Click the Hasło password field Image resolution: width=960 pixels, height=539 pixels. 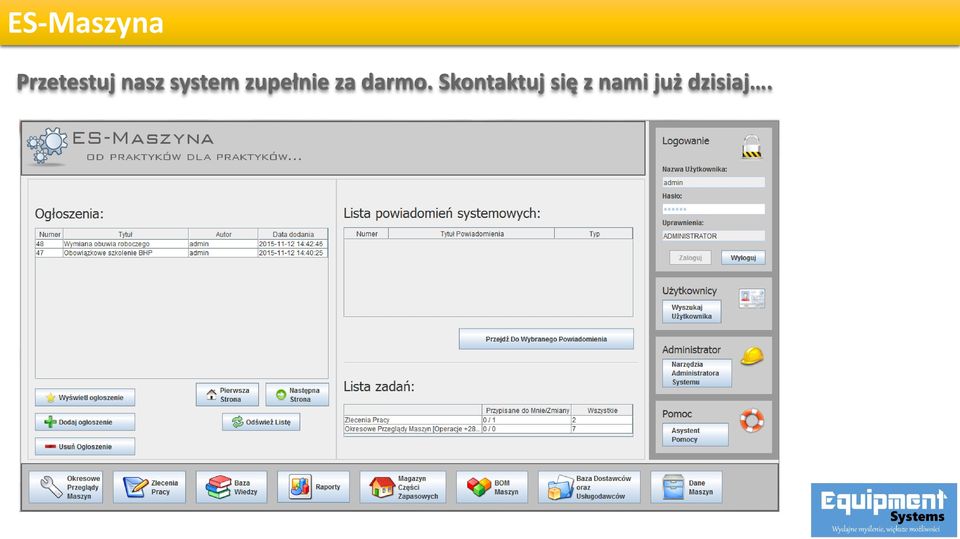(713, 209)
